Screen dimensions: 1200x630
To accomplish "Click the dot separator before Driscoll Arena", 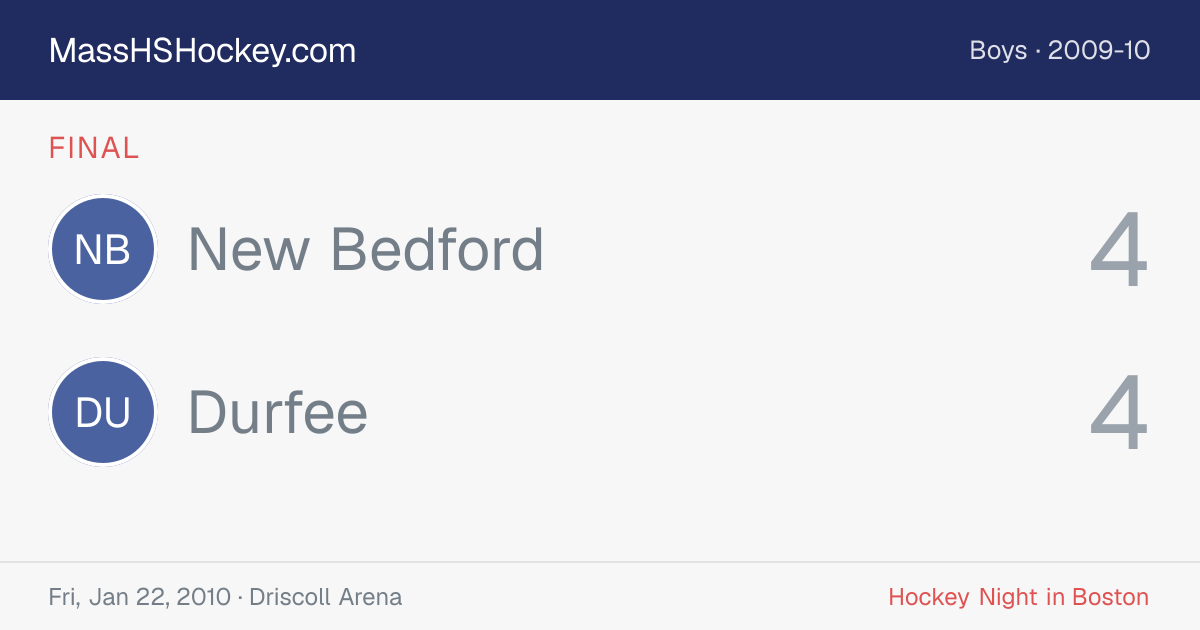I will pos(240,598).
